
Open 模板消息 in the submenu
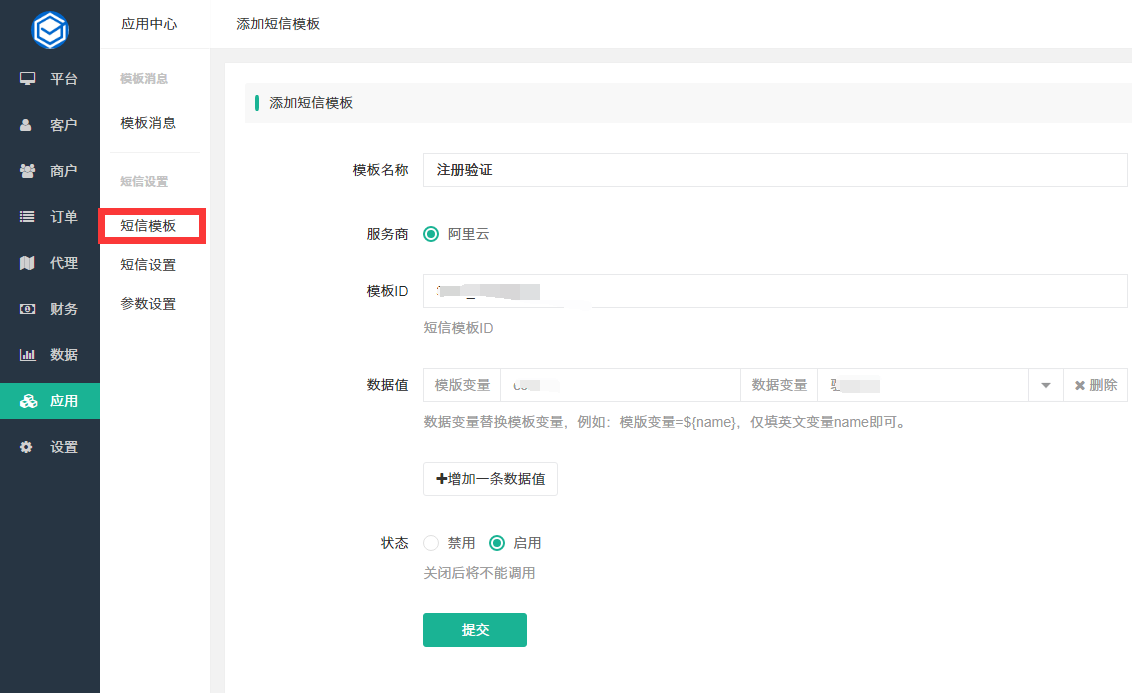(x=148, y=123)
